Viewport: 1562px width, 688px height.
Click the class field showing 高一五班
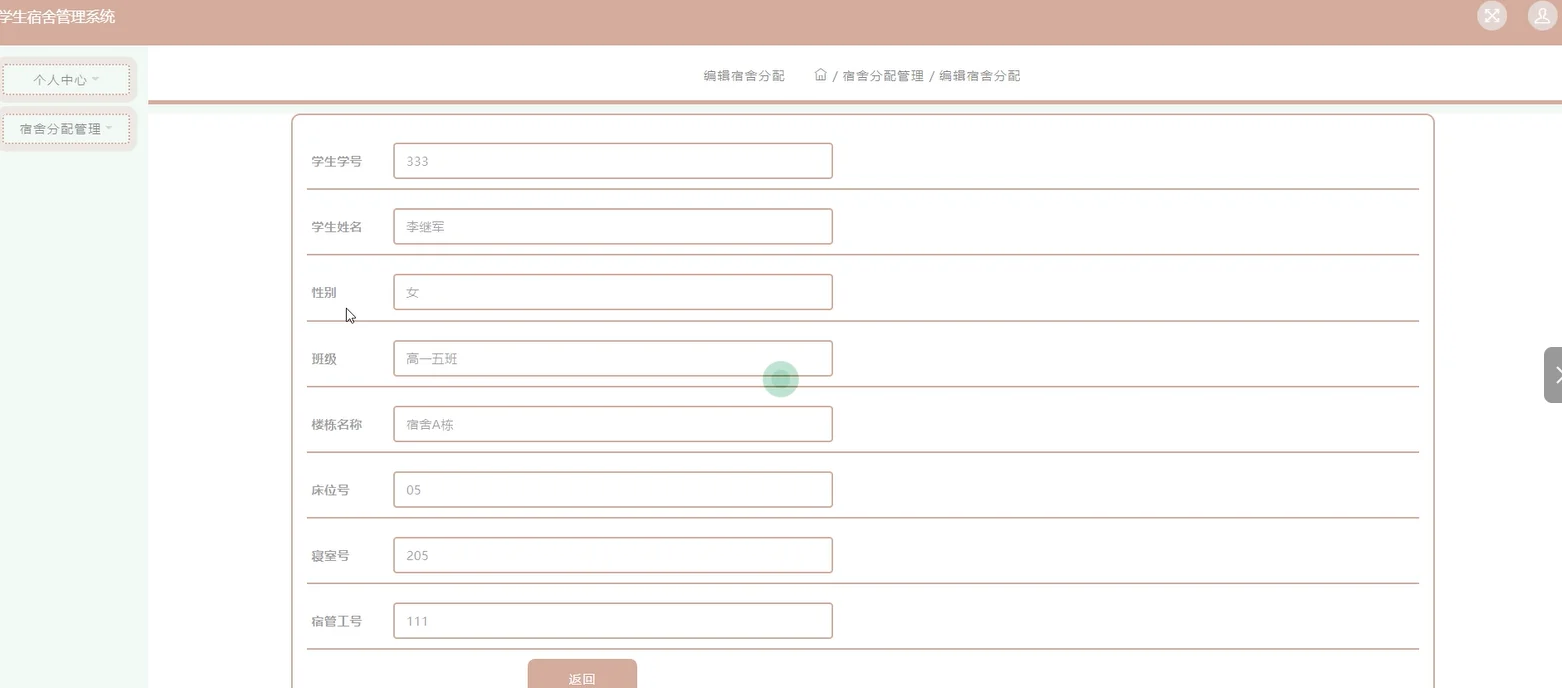(x=612, y=357)
